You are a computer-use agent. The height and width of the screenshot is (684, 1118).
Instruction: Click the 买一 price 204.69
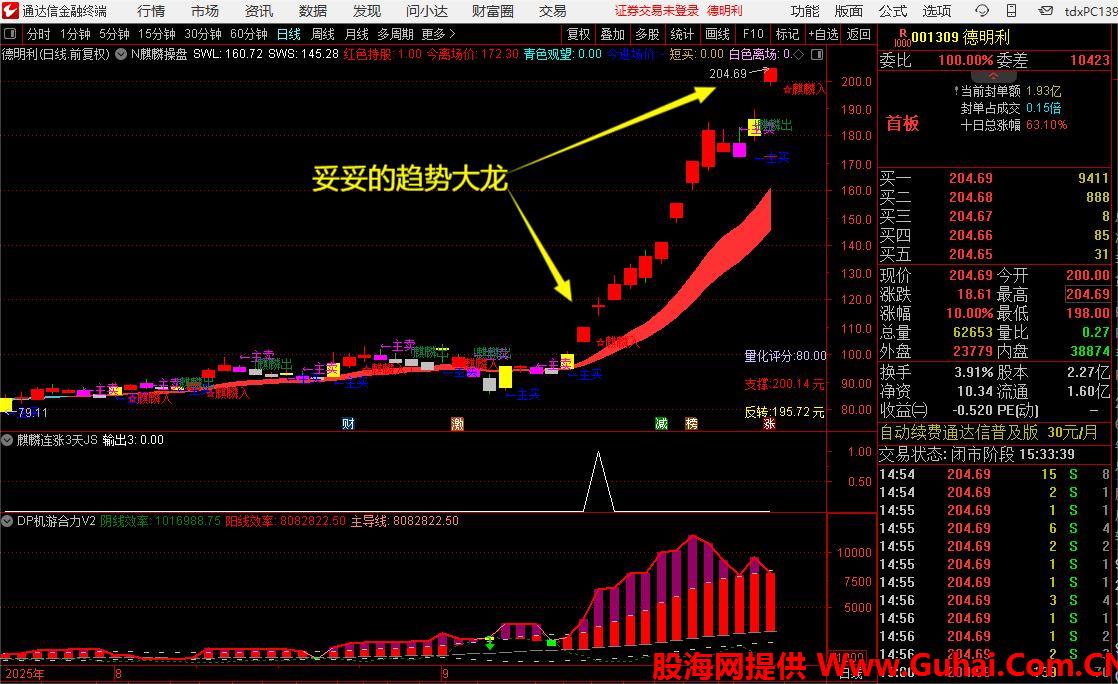coord(970,178)
